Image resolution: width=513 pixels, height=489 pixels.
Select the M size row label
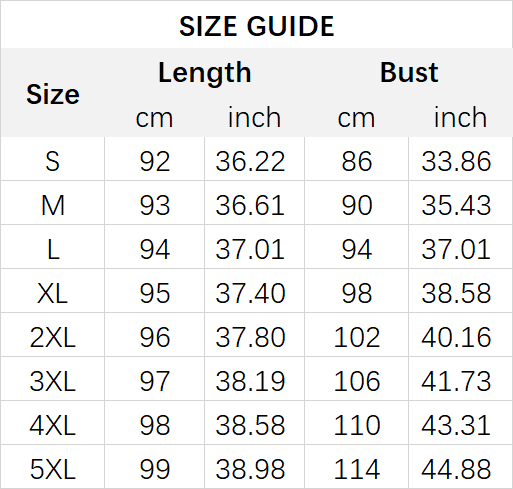click(x=53, y=205)
